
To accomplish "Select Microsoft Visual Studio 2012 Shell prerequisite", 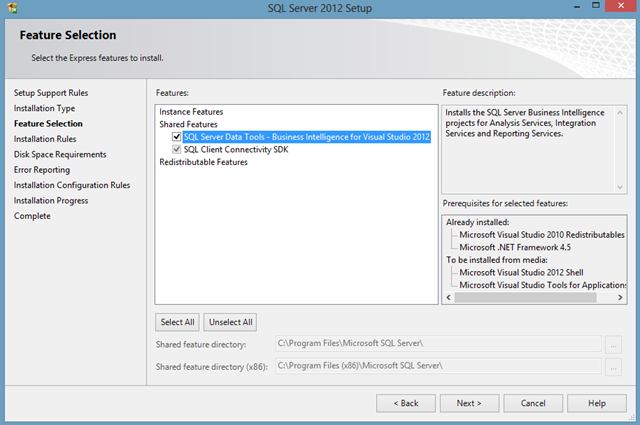I will pyautogui.click(x=521, y=272).
